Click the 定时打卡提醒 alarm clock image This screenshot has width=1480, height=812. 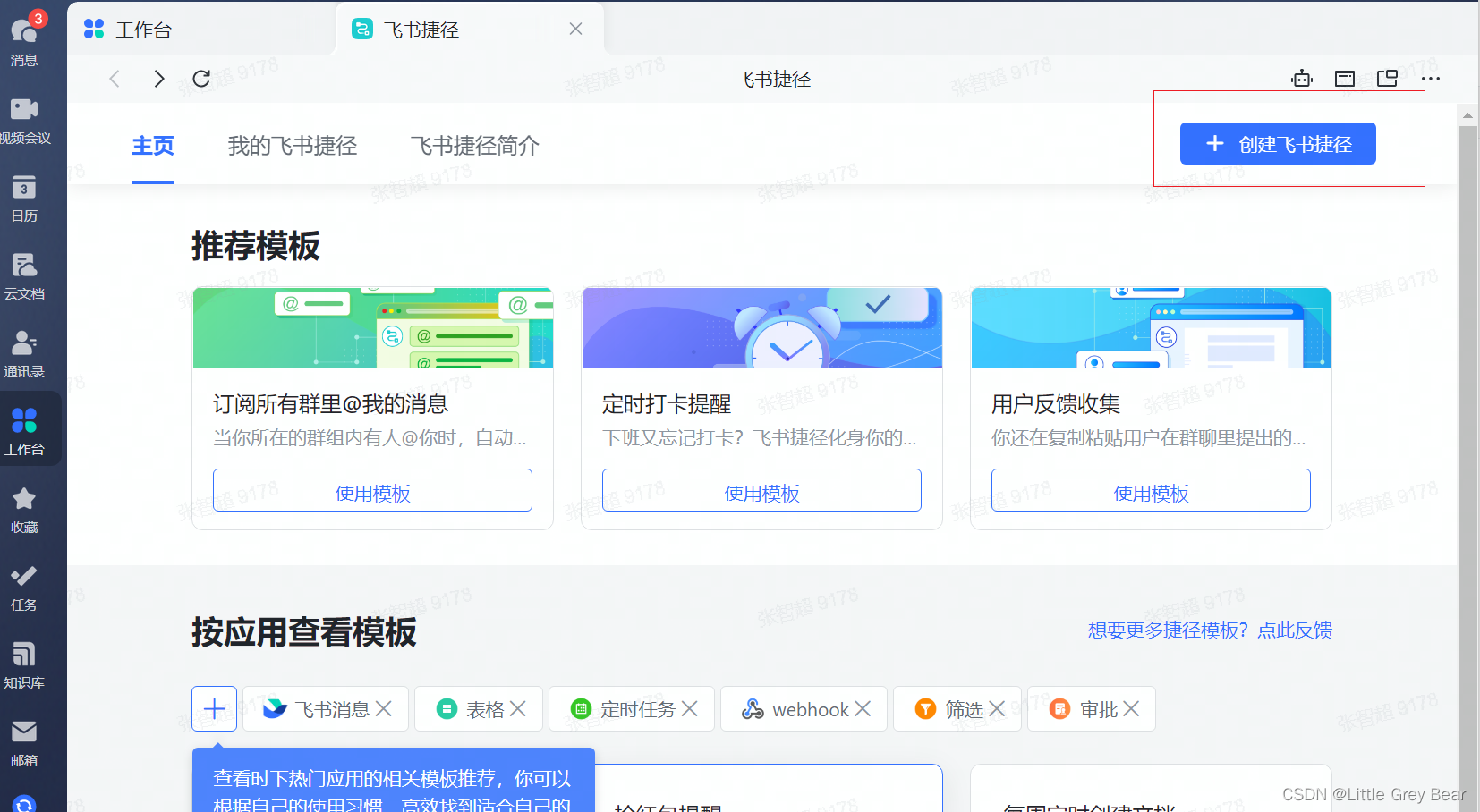click(762, 328)
